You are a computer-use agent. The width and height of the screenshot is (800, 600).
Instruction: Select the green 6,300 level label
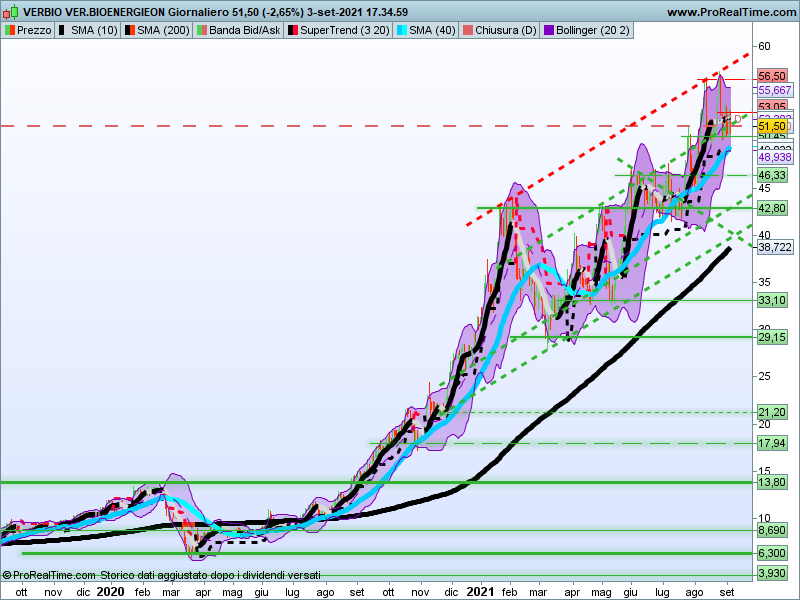pyautogui.click(x=772, y=553)
